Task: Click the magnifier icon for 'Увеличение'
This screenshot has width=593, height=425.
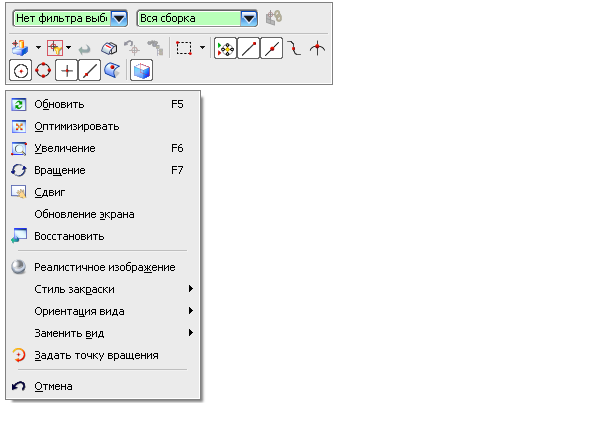Action: click(19, 149)
